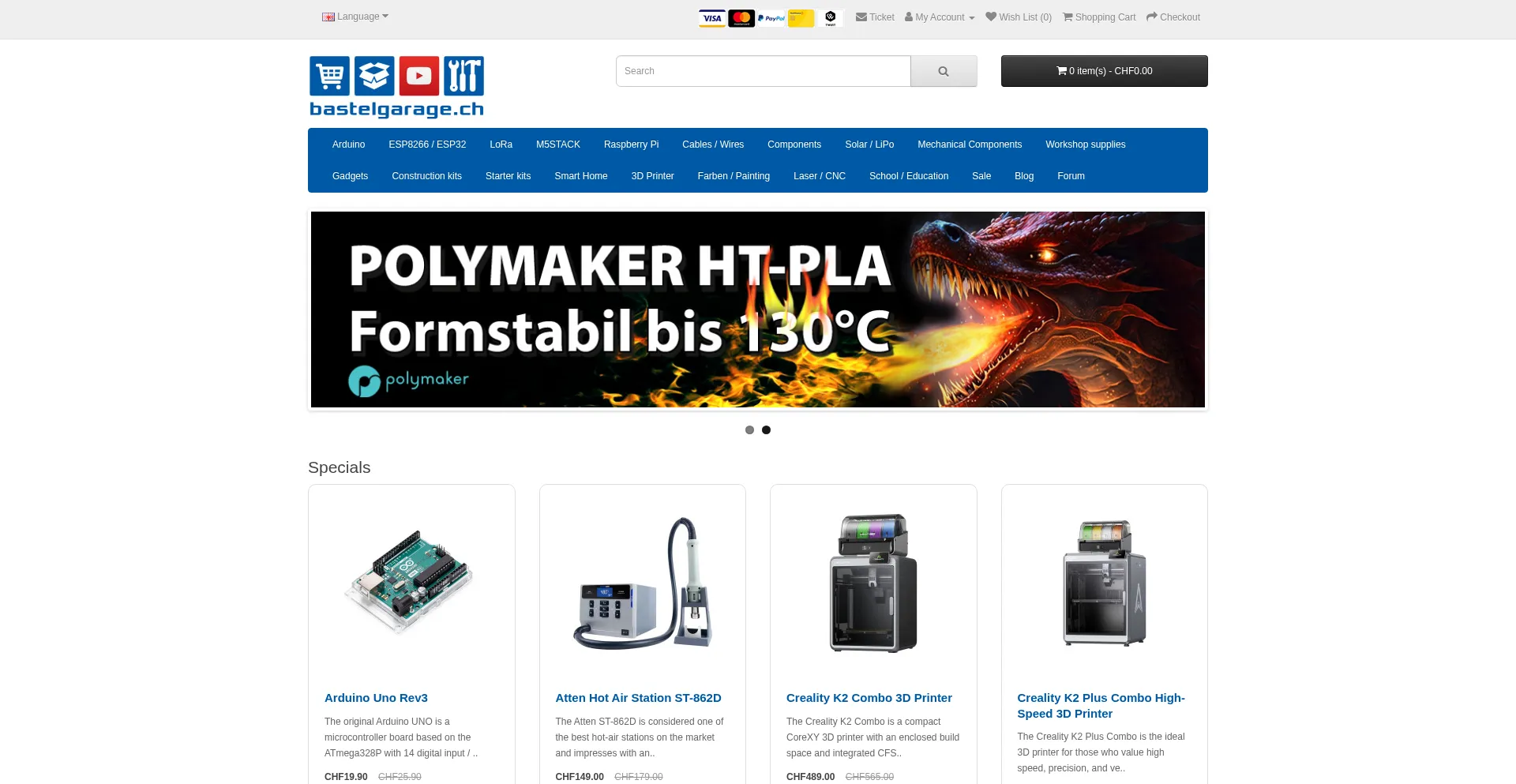Click the struck-through CHF25.90 old price
The image size is (1516, 784).
pos(400,777)
